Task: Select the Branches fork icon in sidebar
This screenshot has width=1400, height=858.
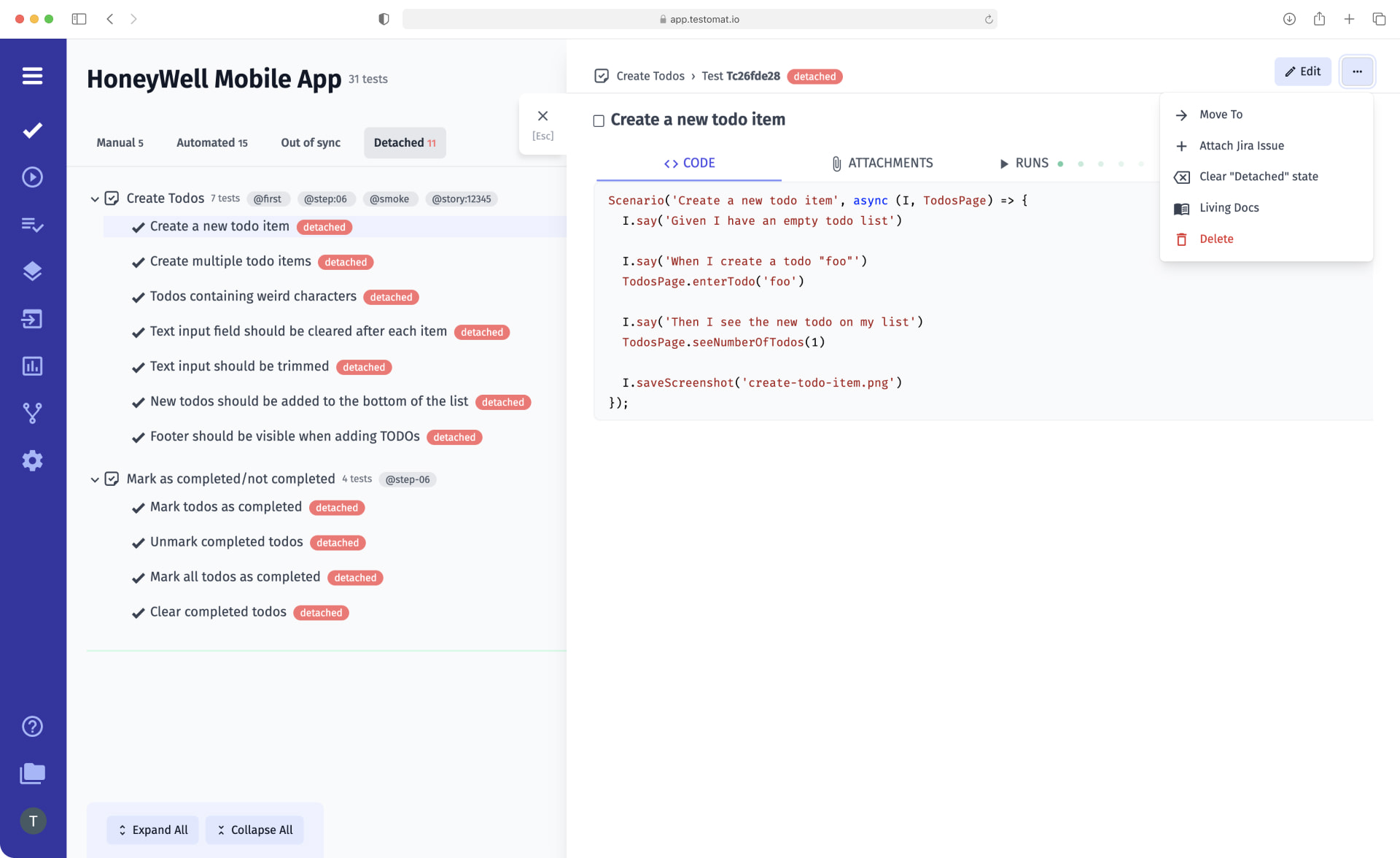Action: click(33, 413)
